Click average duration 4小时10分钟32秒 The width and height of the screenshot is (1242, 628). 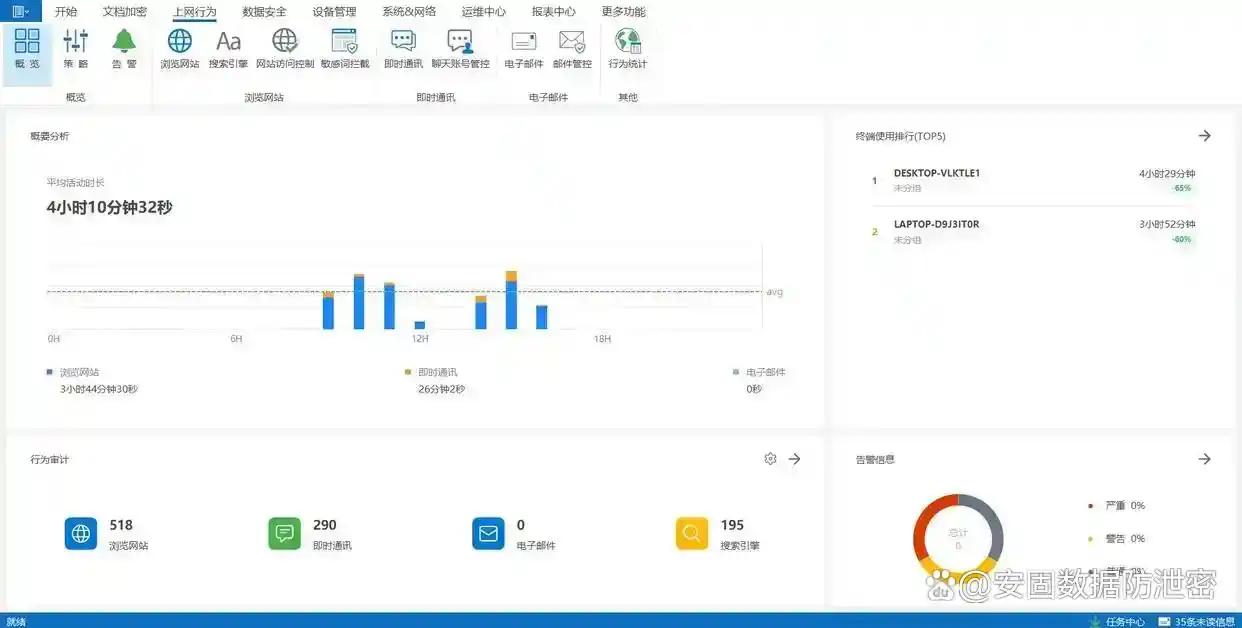(x=109, y=208)
